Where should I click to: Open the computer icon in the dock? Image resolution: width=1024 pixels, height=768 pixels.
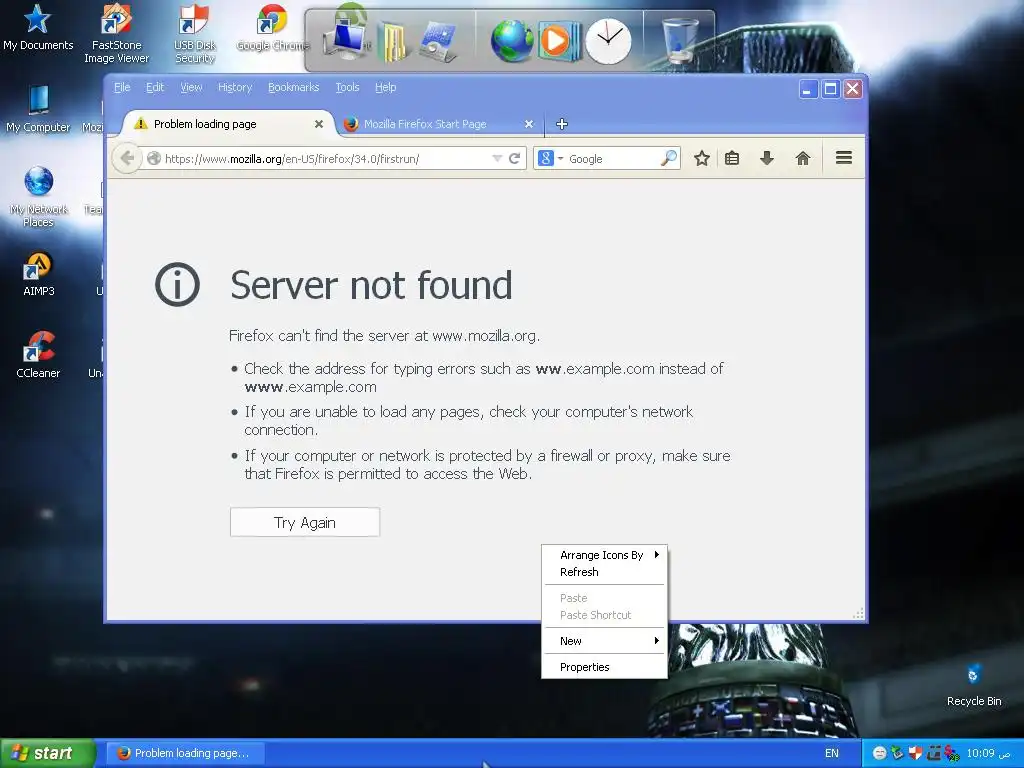point(348,40)
